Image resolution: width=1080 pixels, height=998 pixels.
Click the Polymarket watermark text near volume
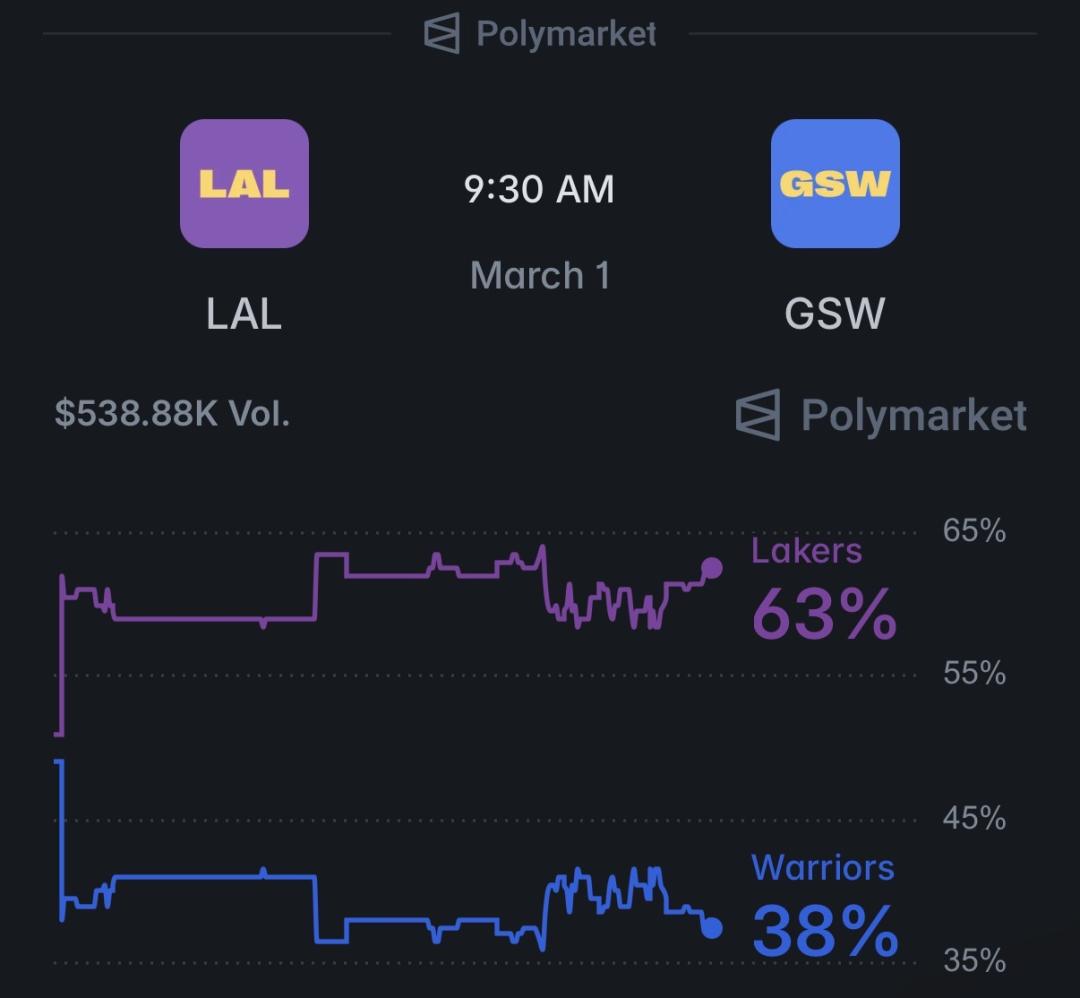click(x=914, y=415)
